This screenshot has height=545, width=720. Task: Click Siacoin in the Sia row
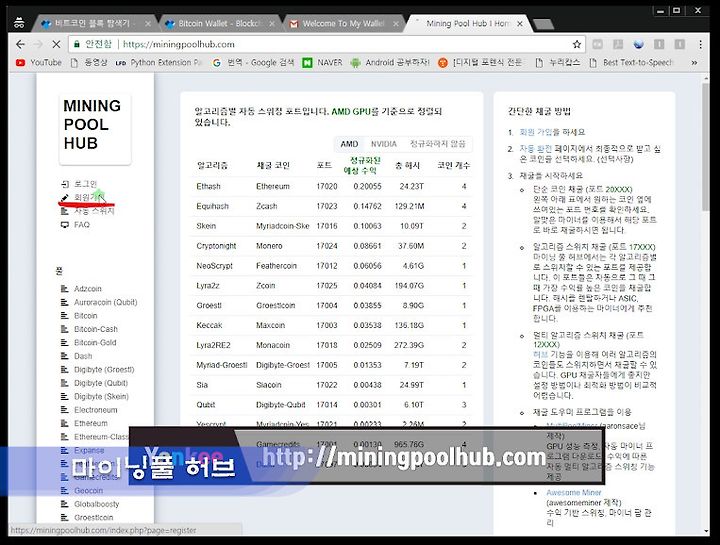(269, 385)
